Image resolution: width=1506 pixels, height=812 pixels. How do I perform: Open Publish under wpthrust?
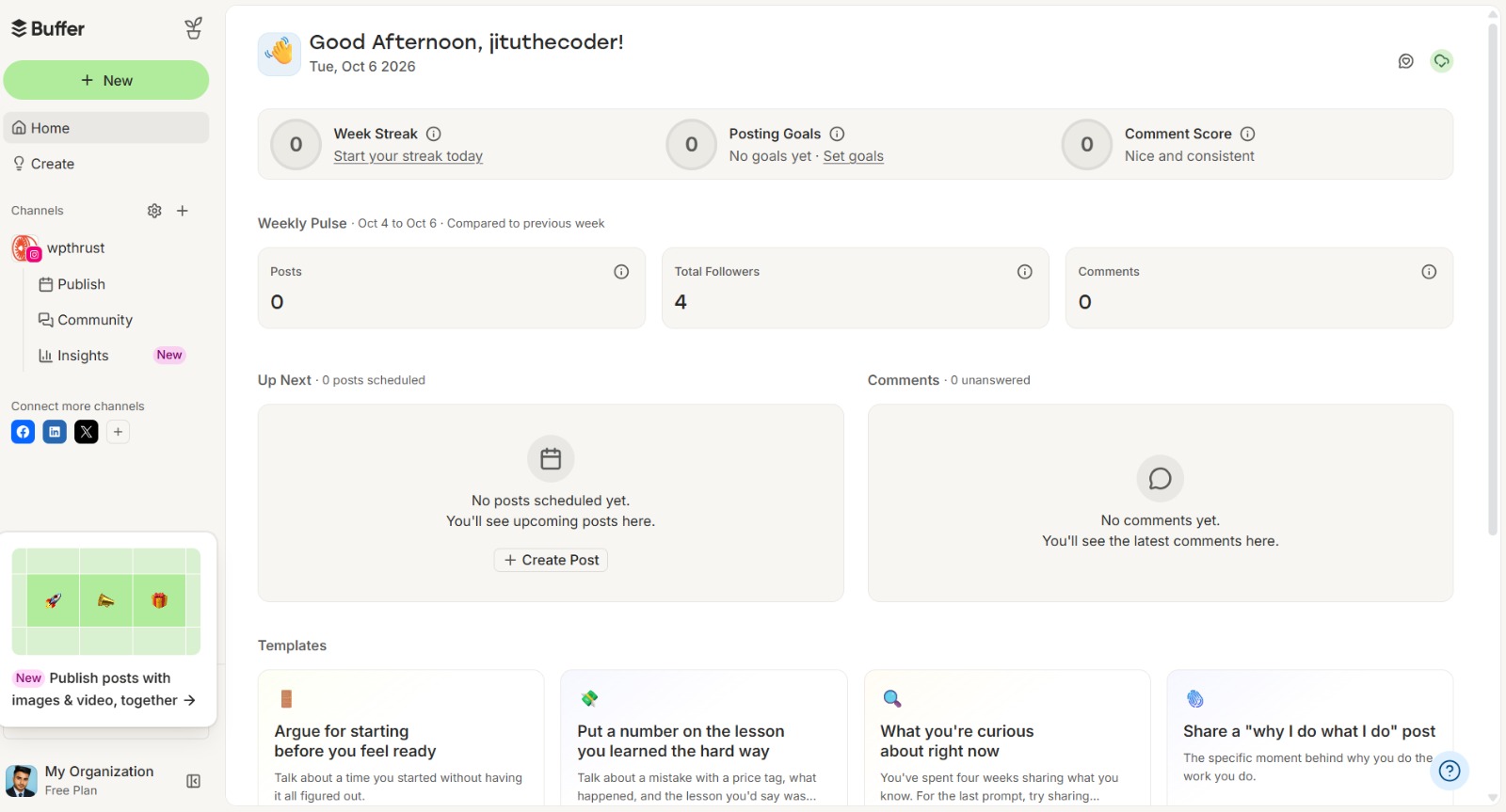point(72,284)
